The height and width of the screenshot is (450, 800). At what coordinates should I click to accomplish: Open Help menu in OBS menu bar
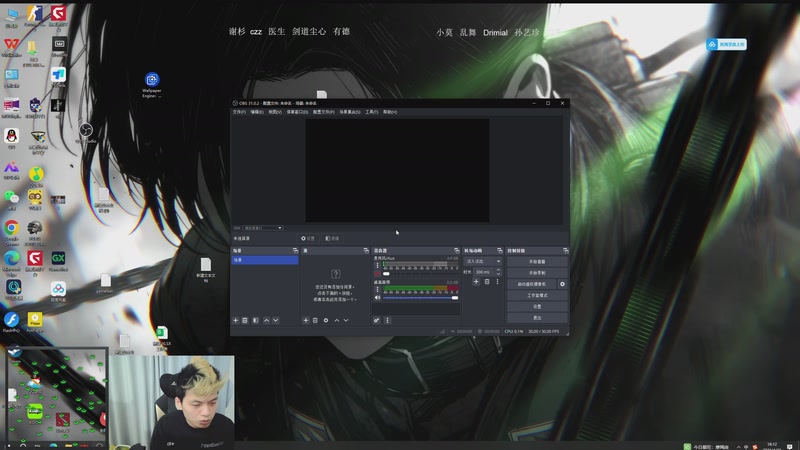[390, 112]
